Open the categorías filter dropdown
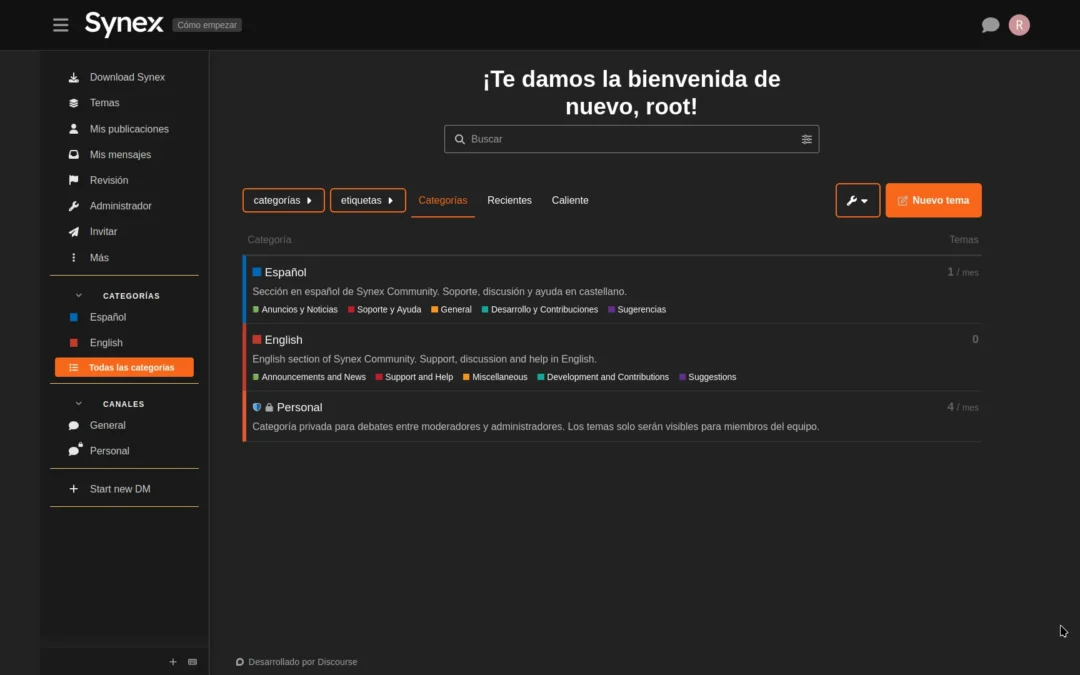1080x675 pixels. 283,200
